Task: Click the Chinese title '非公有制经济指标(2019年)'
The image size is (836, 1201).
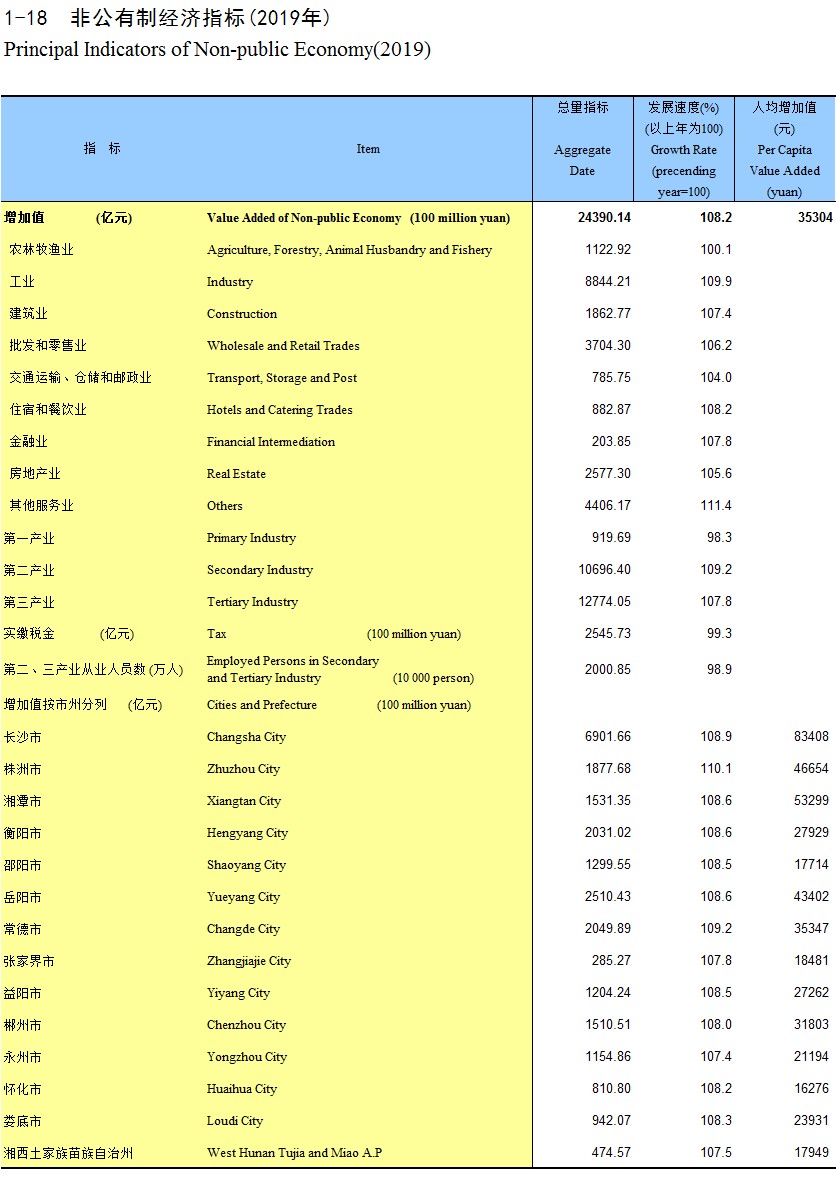Action: pyautogui.click(x=199, y=18)
